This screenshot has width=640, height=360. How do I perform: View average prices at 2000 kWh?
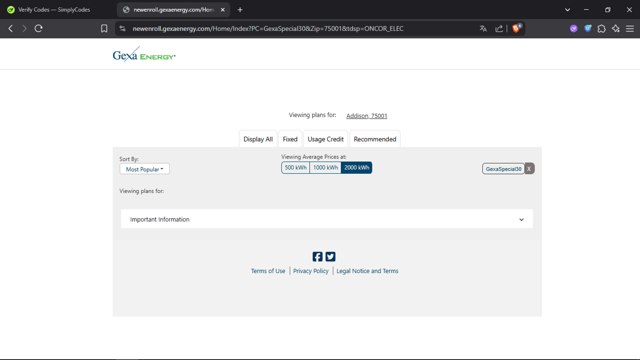tap(356, 168)
